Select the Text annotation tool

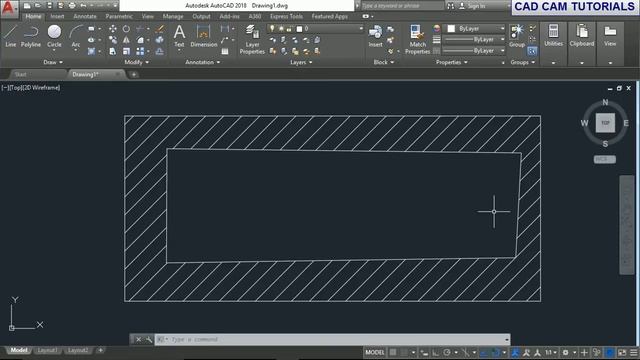179,36
